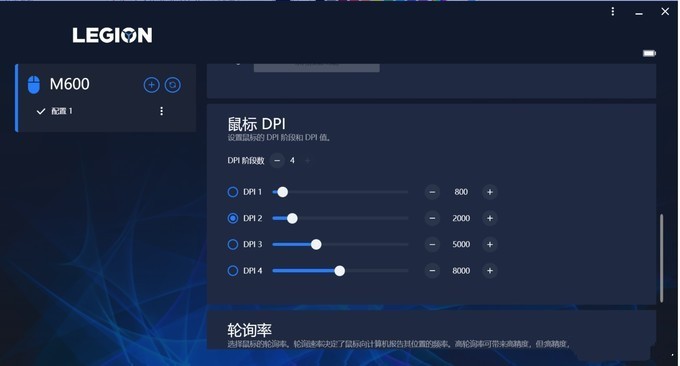Decrease DPI 4 value with its minus button
680x366 pixels.
coord(432,271)
